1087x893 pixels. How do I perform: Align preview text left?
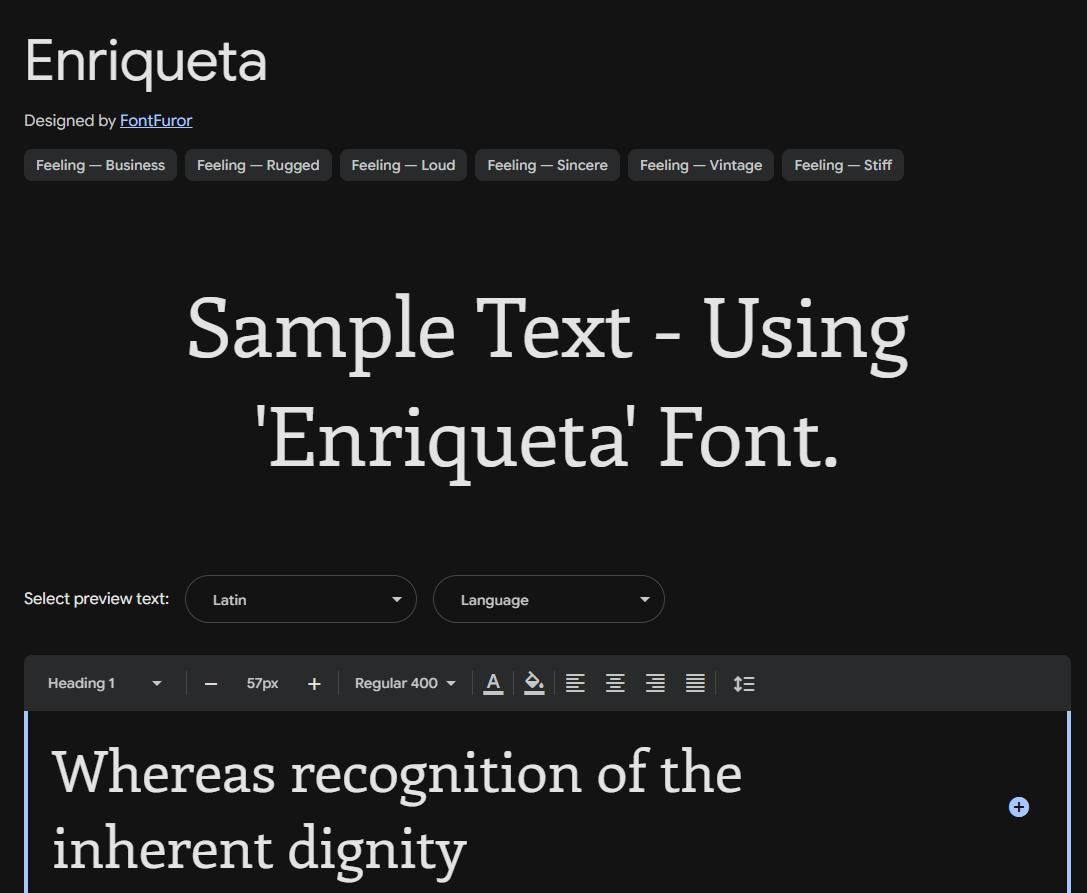click(575, 684)
